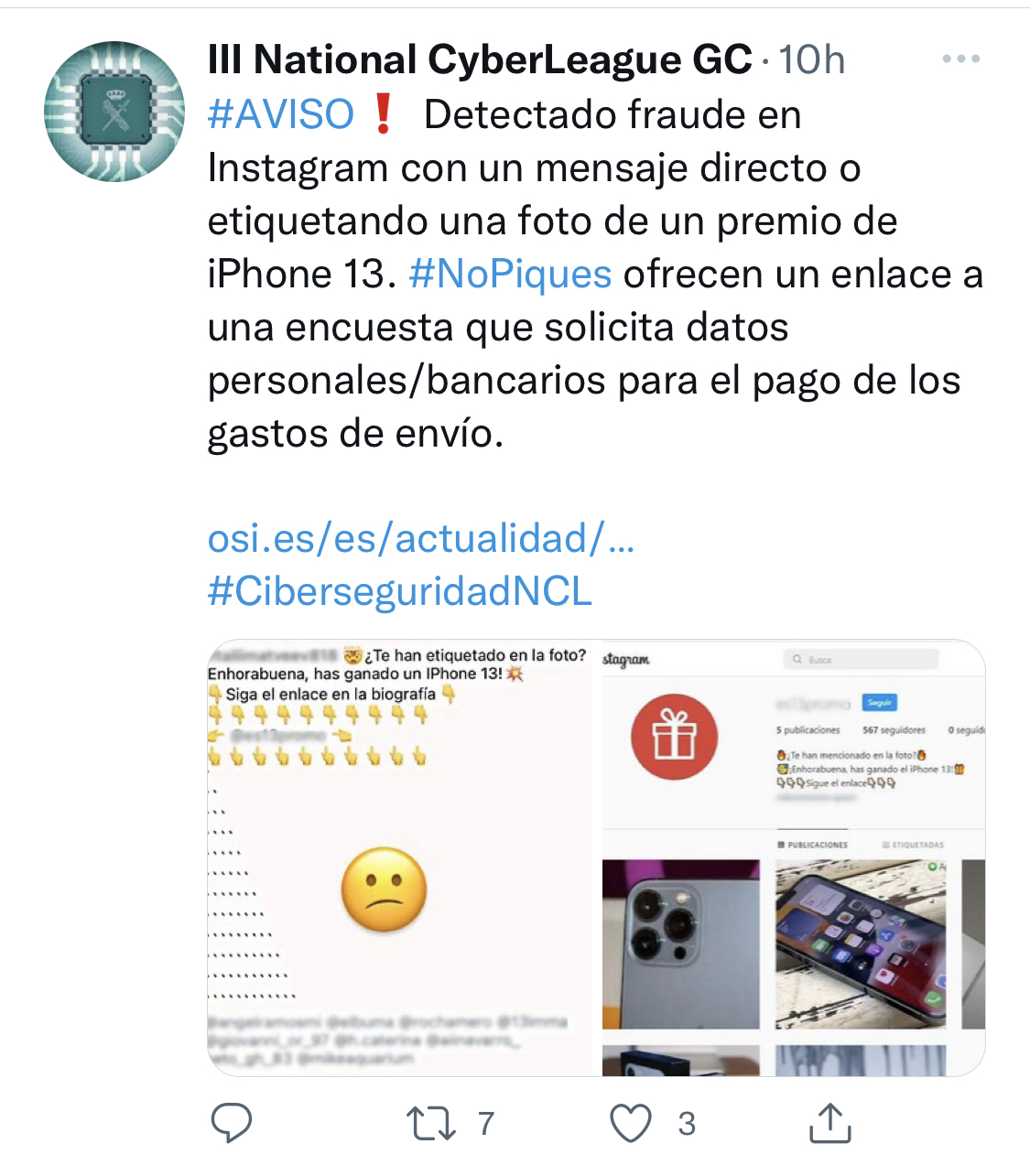
Task: Open the #AVISO hashtag
Action: coord(281,115)
